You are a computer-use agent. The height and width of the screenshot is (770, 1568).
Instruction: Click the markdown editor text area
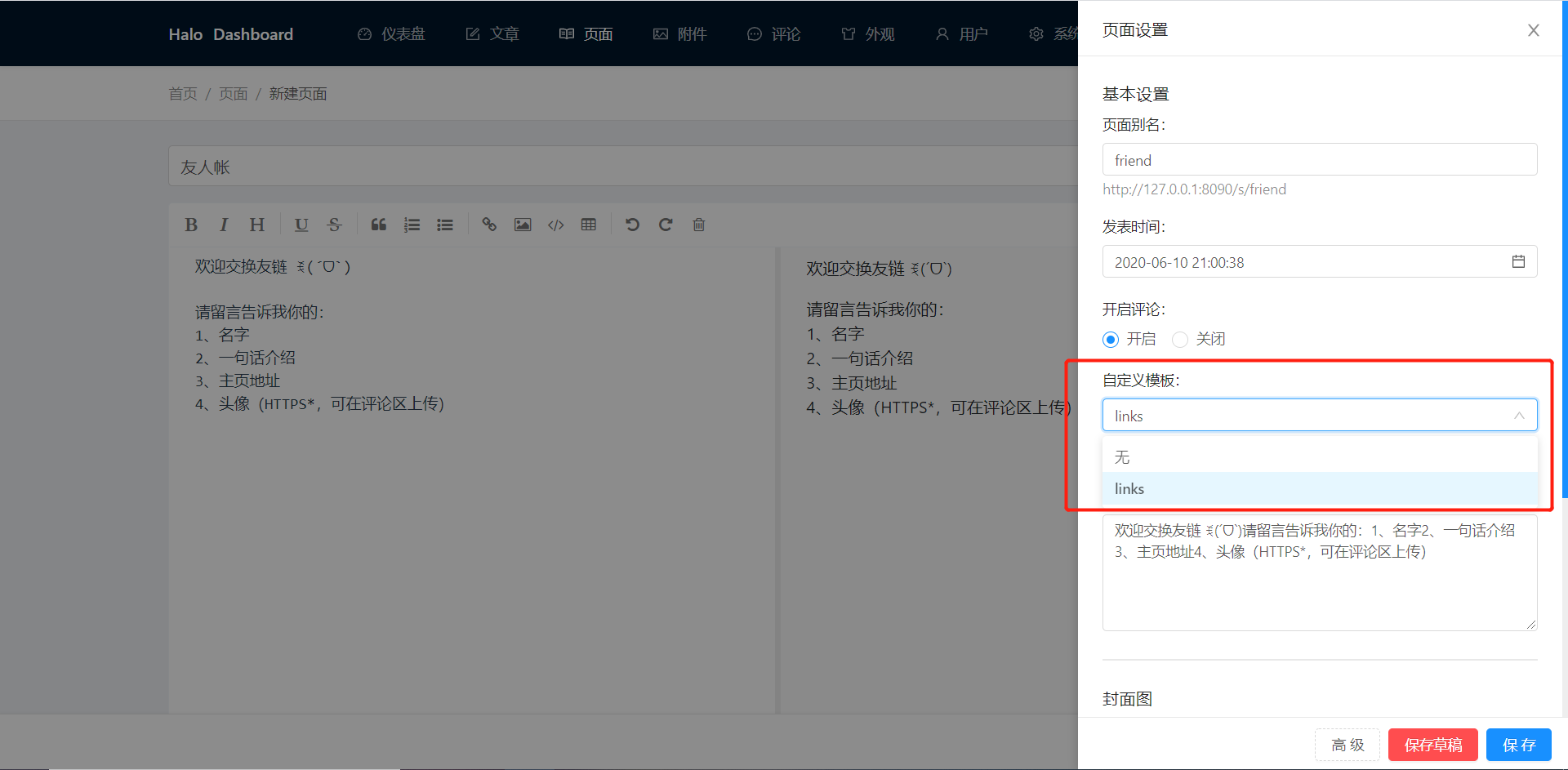point(472,480)
